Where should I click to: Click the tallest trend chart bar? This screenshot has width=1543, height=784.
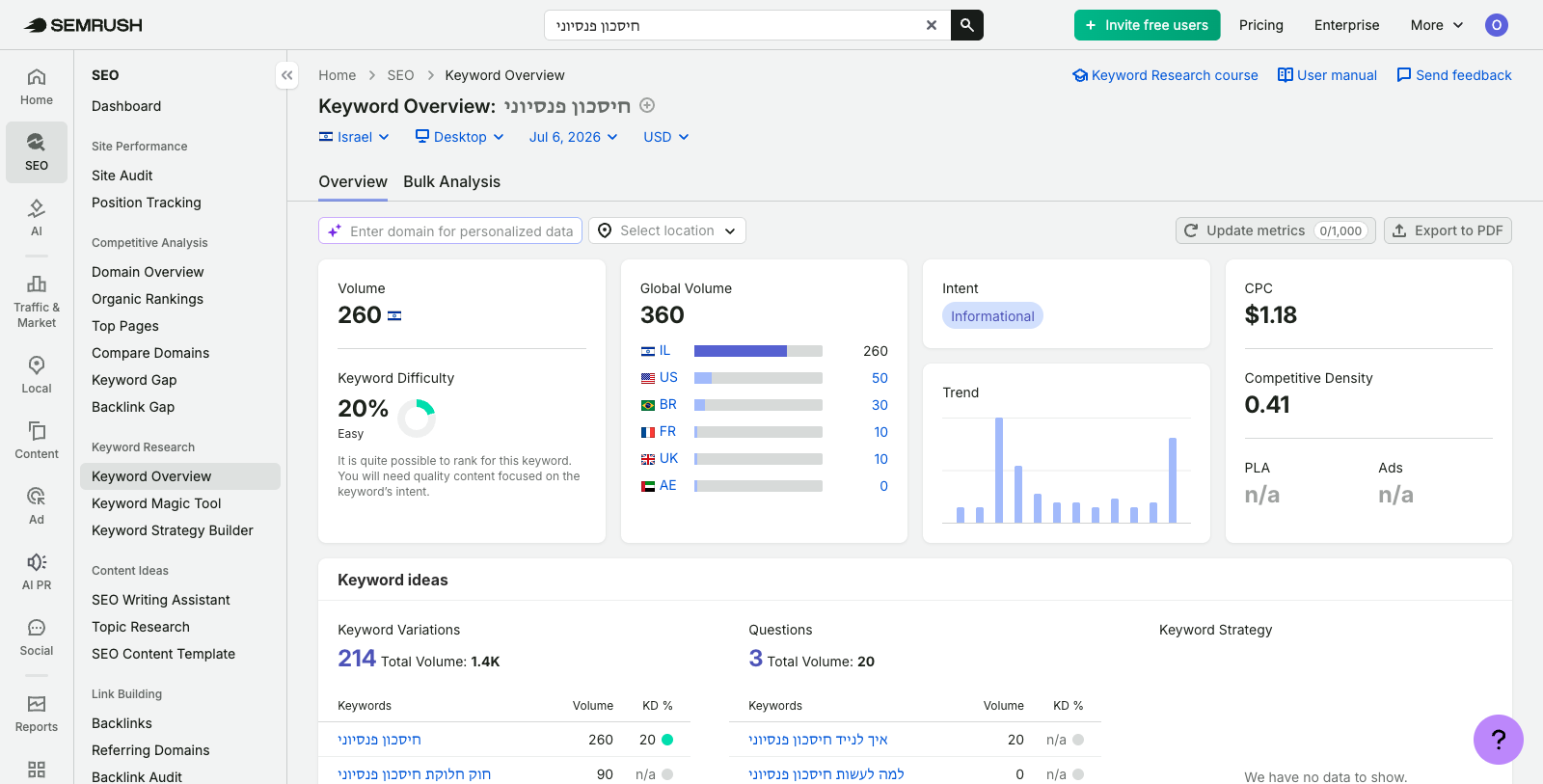coord(999,470)
